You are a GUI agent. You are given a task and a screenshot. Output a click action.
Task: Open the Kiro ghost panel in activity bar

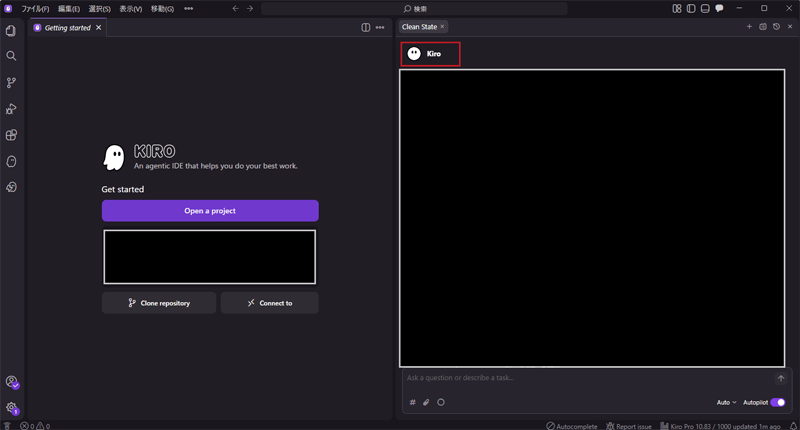11,162
